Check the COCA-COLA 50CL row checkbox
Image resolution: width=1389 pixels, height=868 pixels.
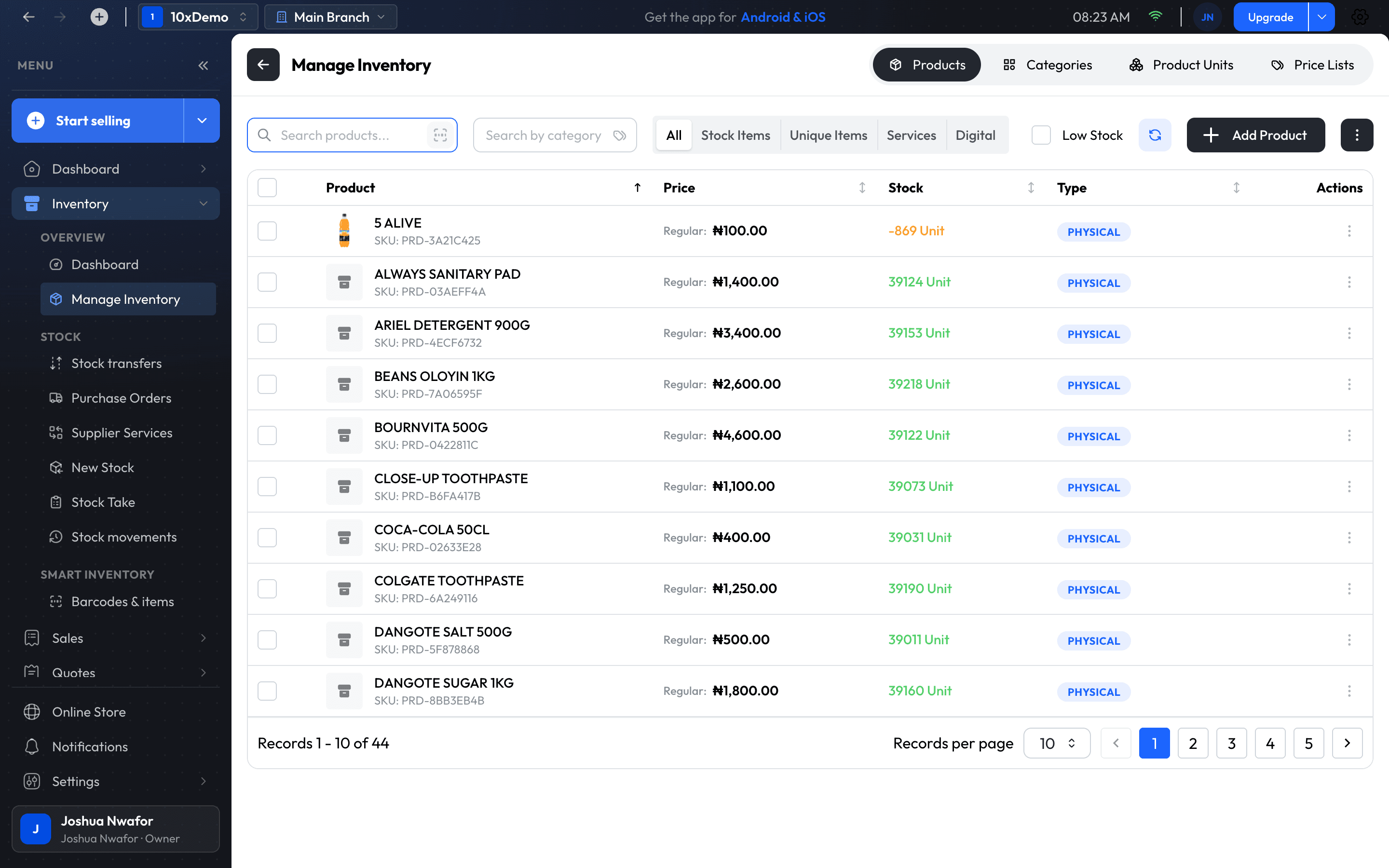click(268, 537)
